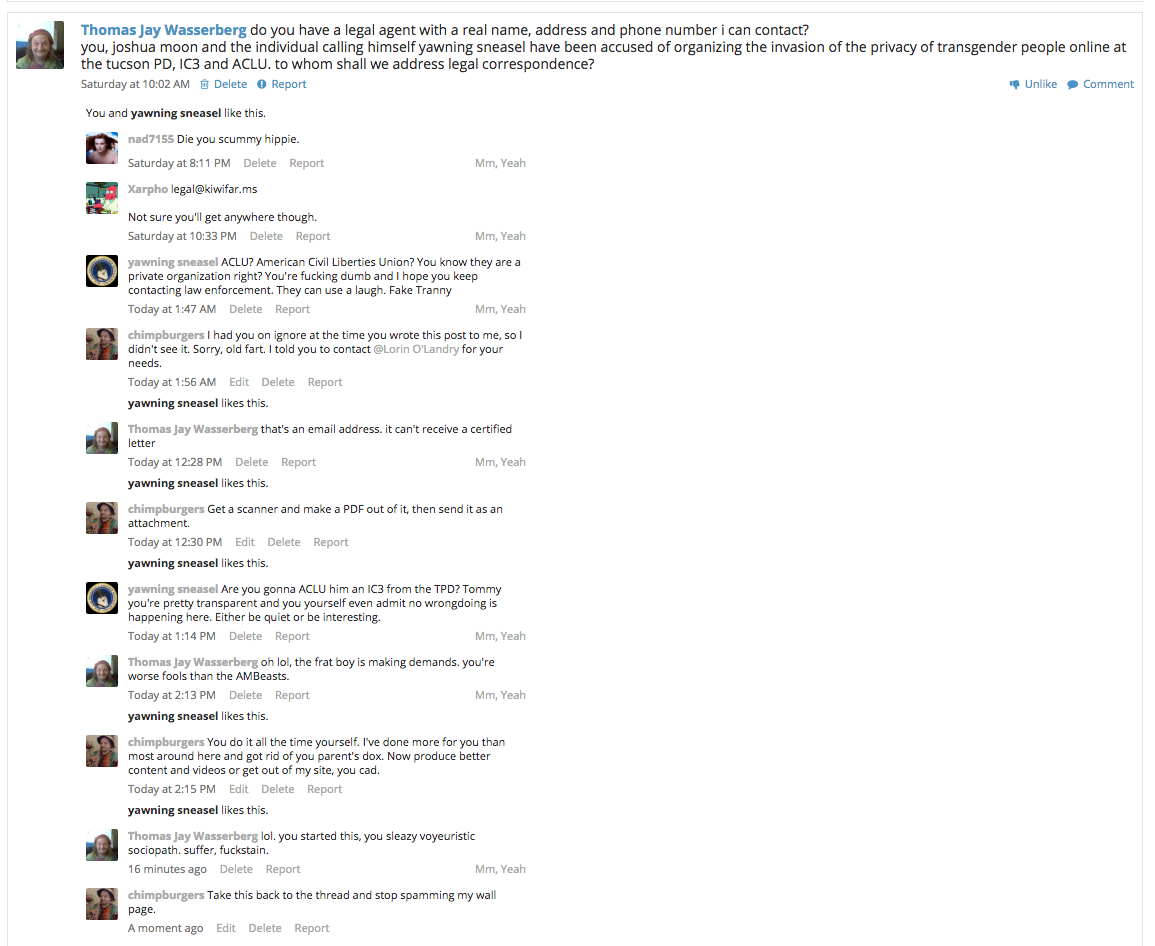Delete the comment posted 16 minutes ago
The height and width of the screenshot is (946, 1155).
pyautogui.click(x=236, y=869)
